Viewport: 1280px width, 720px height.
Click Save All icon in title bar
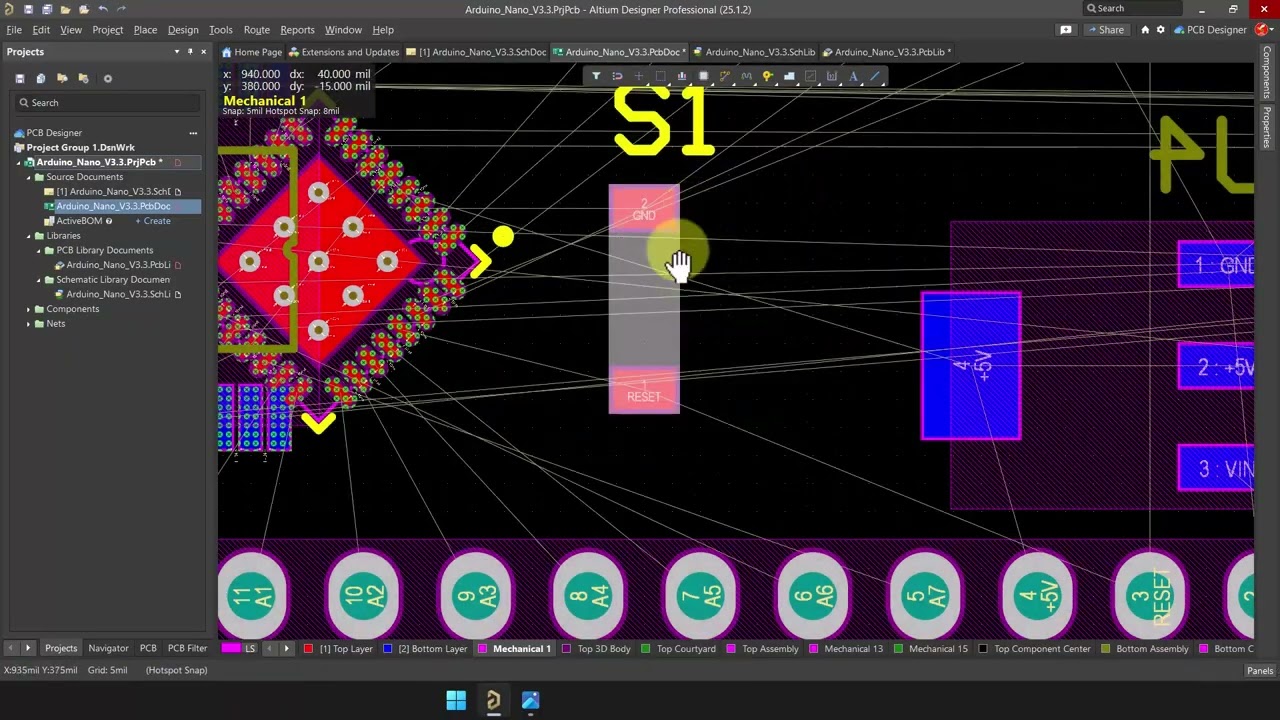(x=47, y=9)
